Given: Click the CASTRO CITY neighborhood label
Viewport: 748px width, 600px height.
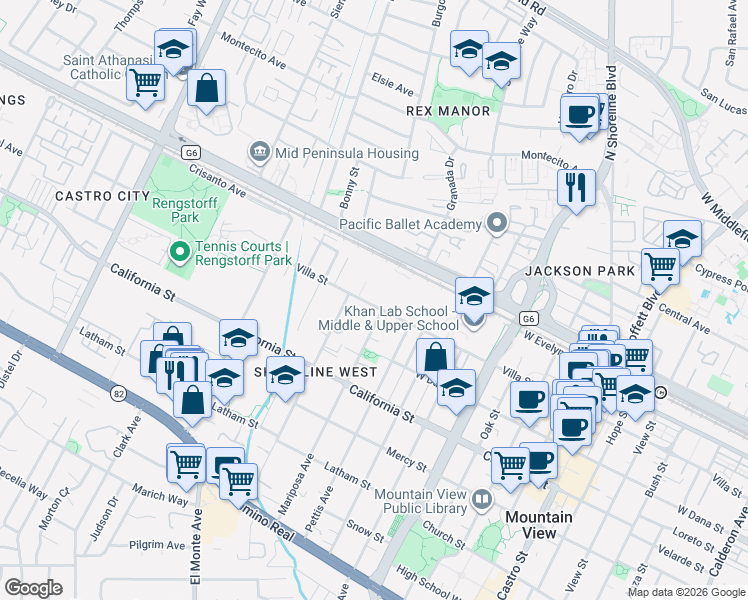Looking at the screenshot, I should tap(103, 196).
